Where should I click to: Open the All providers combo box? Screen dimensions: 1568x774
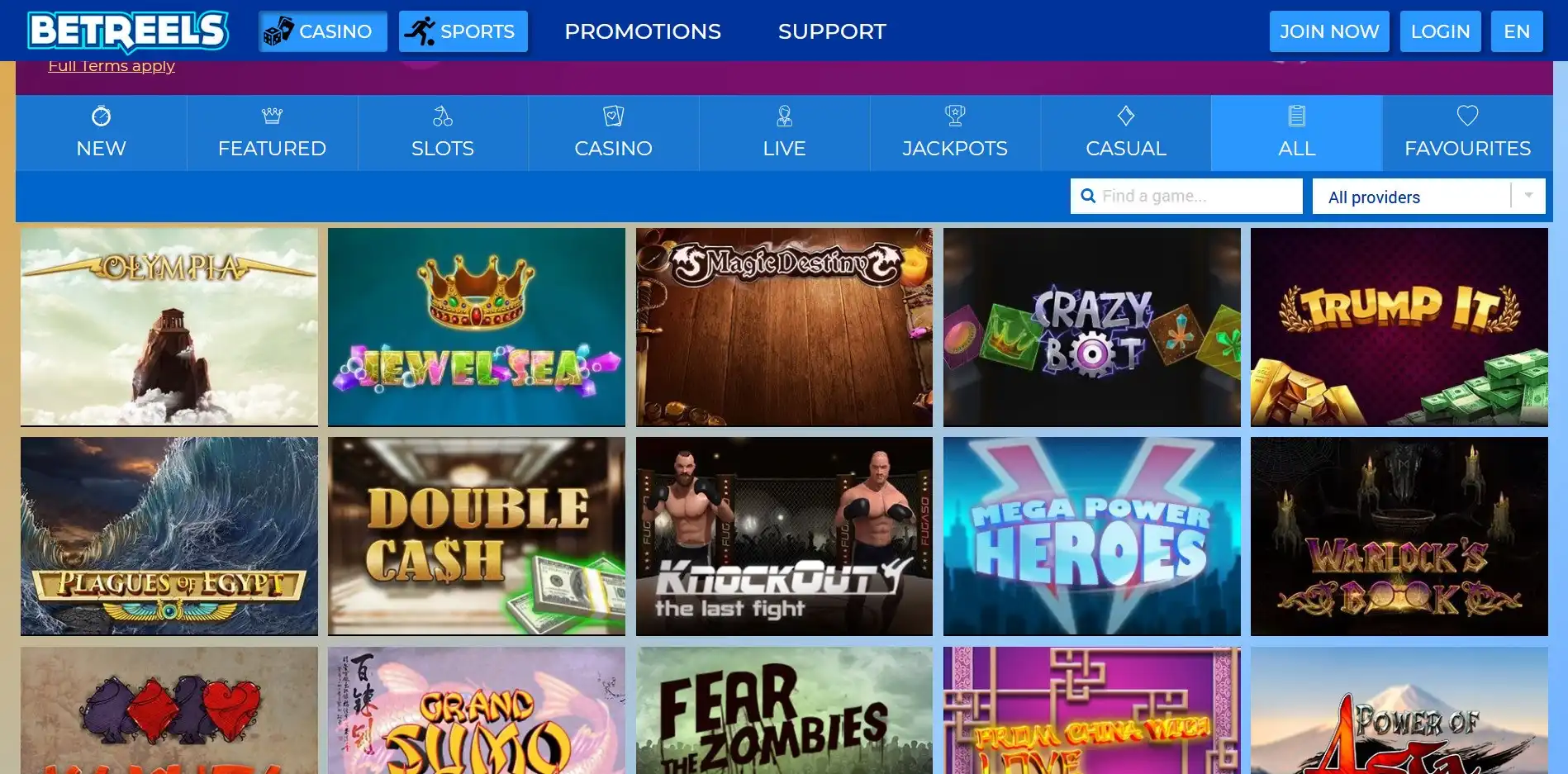click(x=1428, y=197)
